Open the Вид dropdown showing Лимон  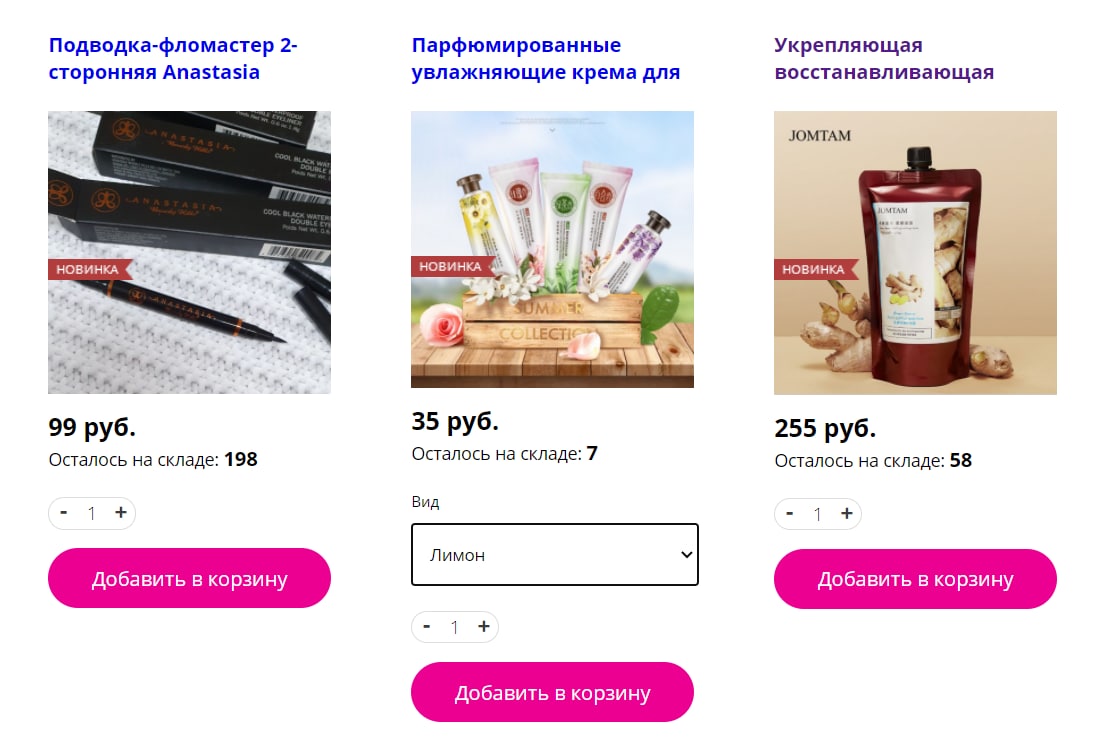[x=555, y=554]
